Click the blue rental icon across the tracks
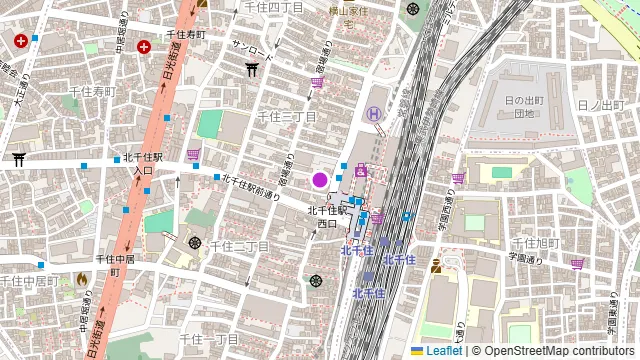The width and height of the screenshot is (640, 360). (x=408, y=216)
